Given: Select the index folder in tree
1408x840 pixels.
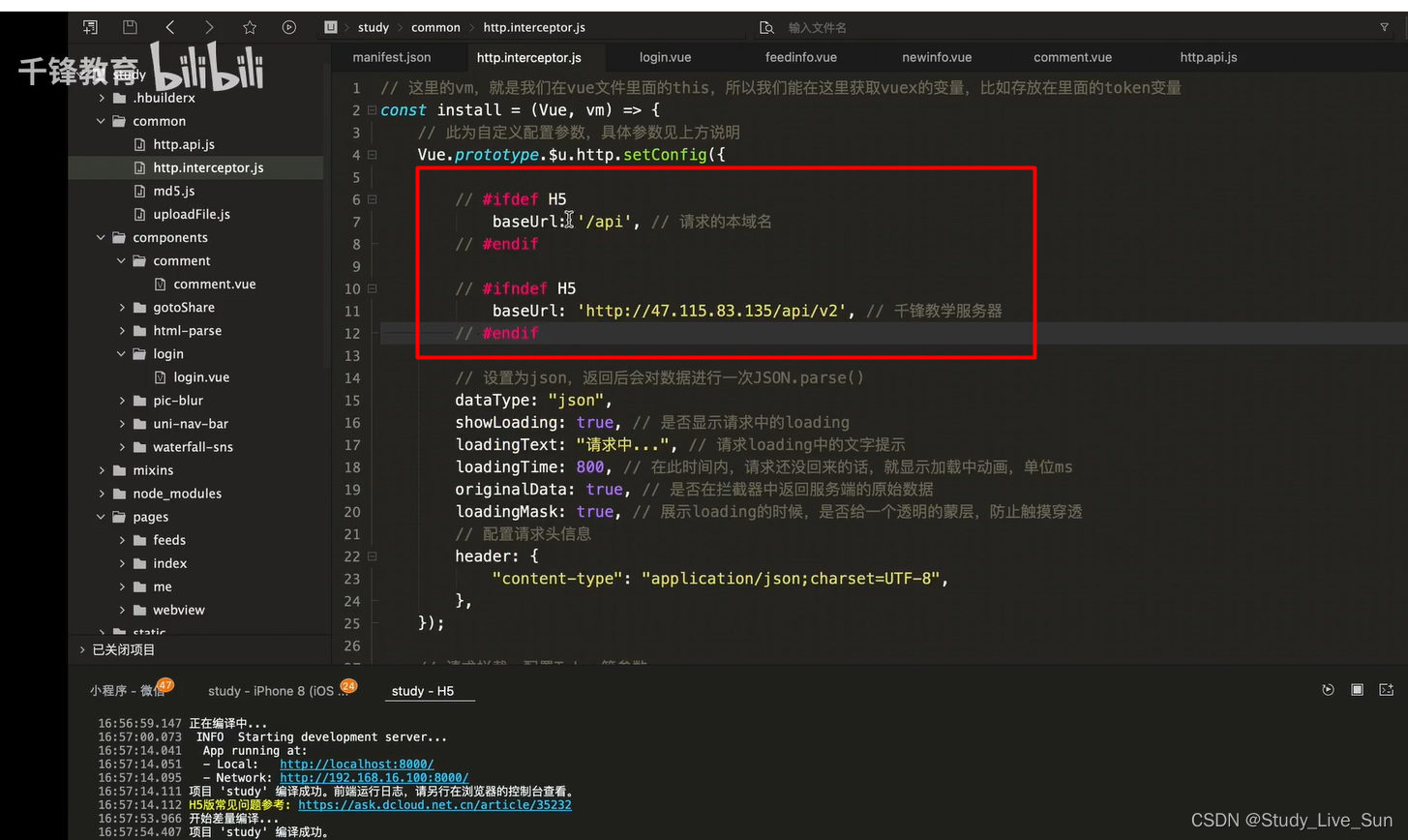Looking at the screenshot, I should (x=170, y=563).
